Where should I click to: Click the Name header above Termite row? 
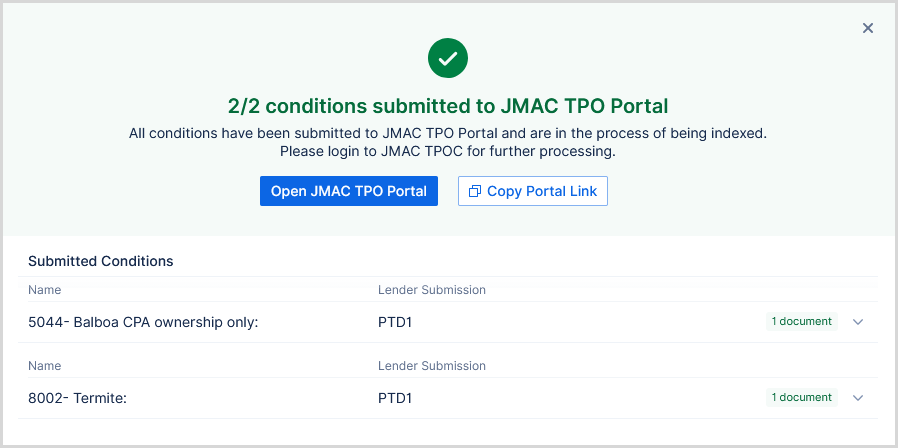(45, 366)
